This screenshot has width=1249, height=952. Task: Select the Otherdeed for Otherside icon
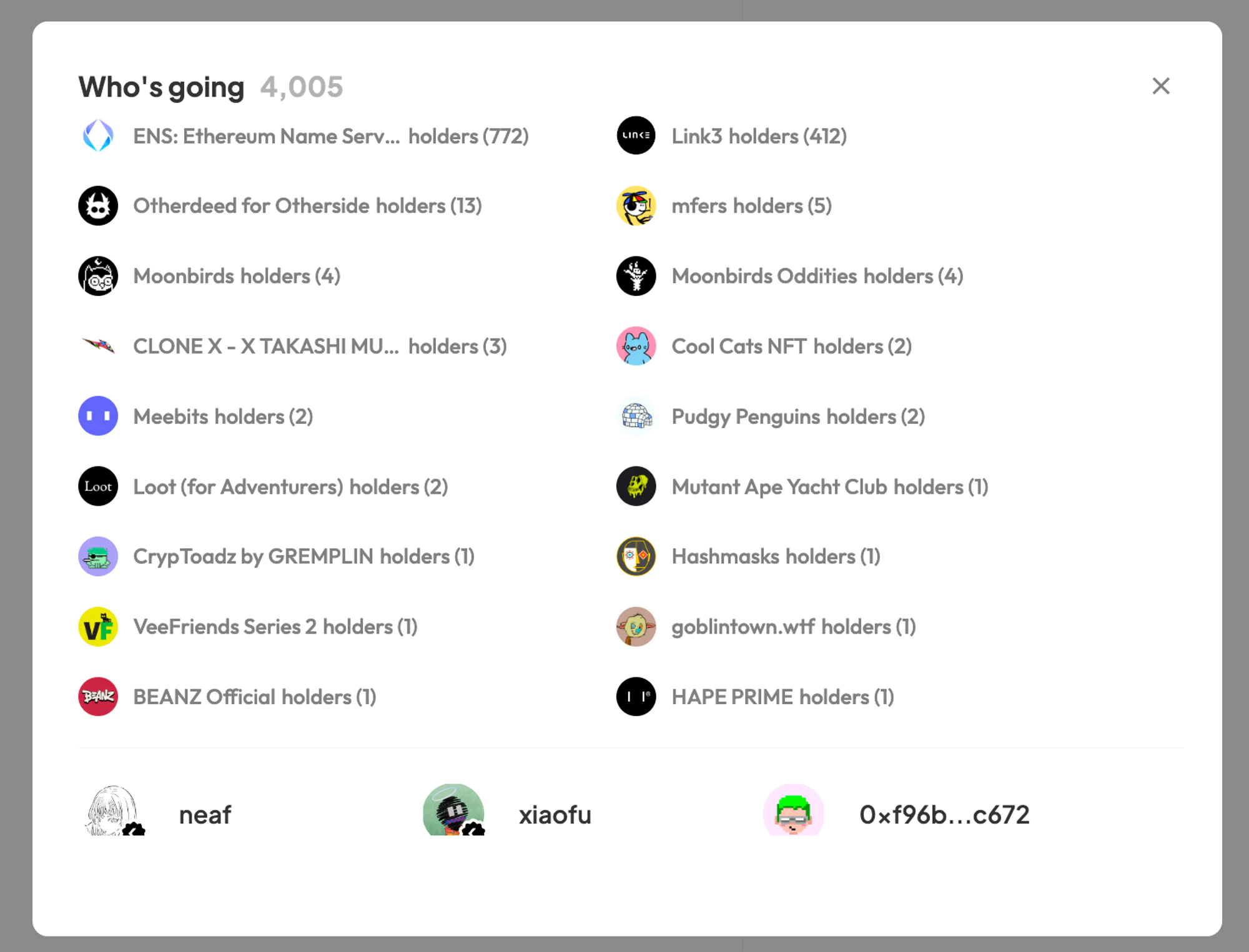(x=98, y=206)
